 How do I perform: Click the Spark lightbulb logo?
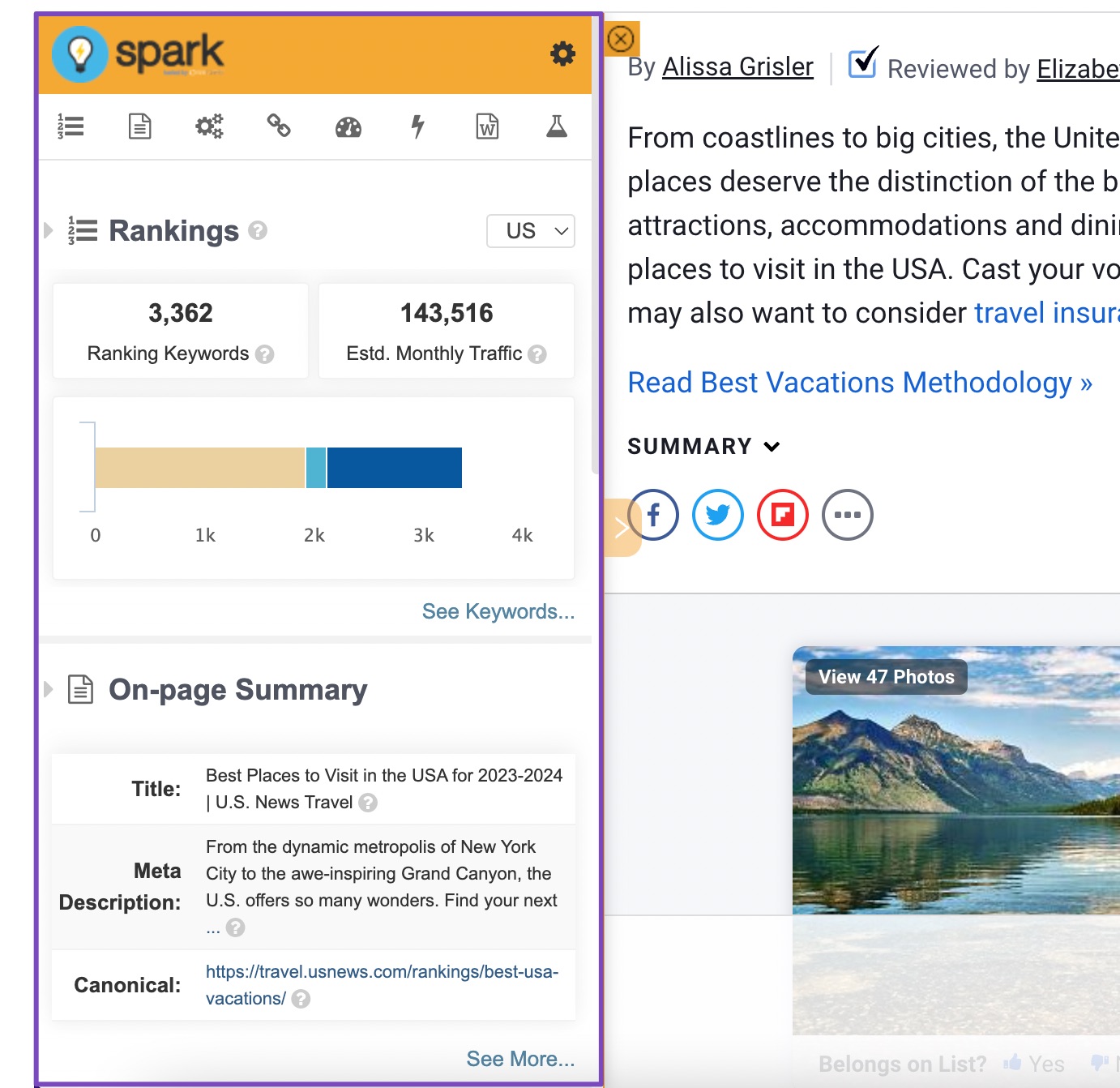79,54
